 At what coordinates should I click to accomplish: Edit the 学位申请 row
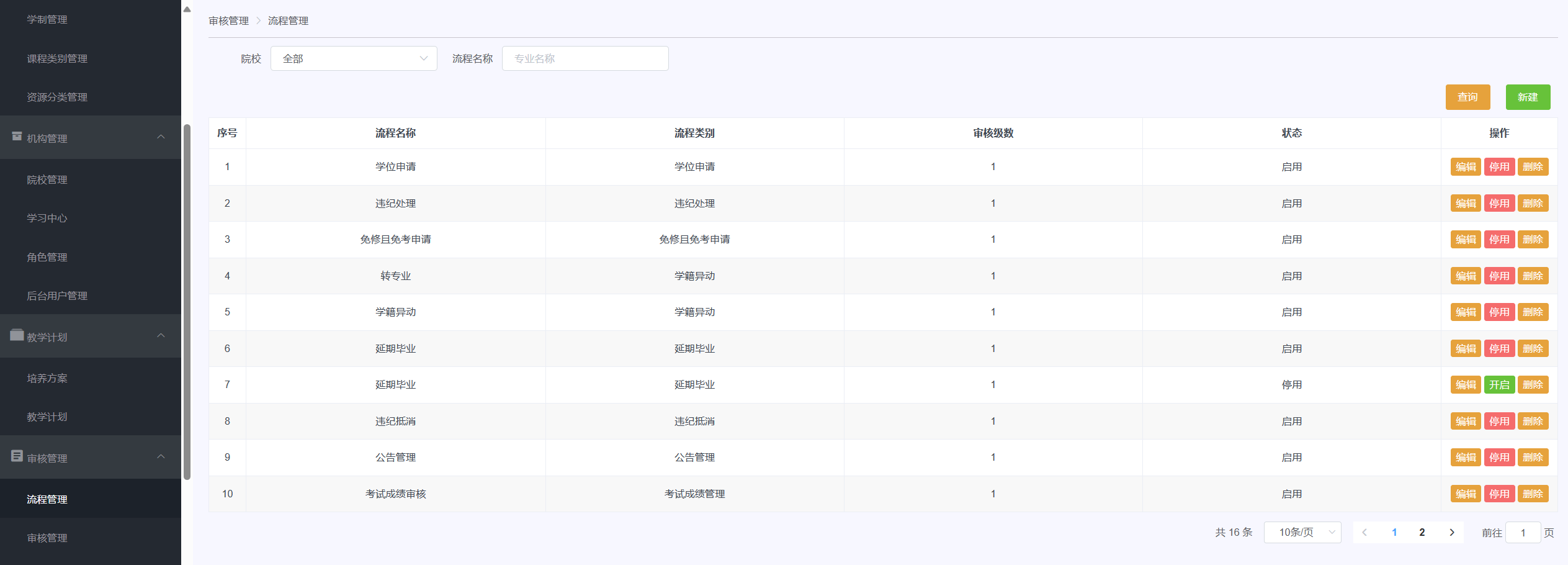click(1466, 166)
